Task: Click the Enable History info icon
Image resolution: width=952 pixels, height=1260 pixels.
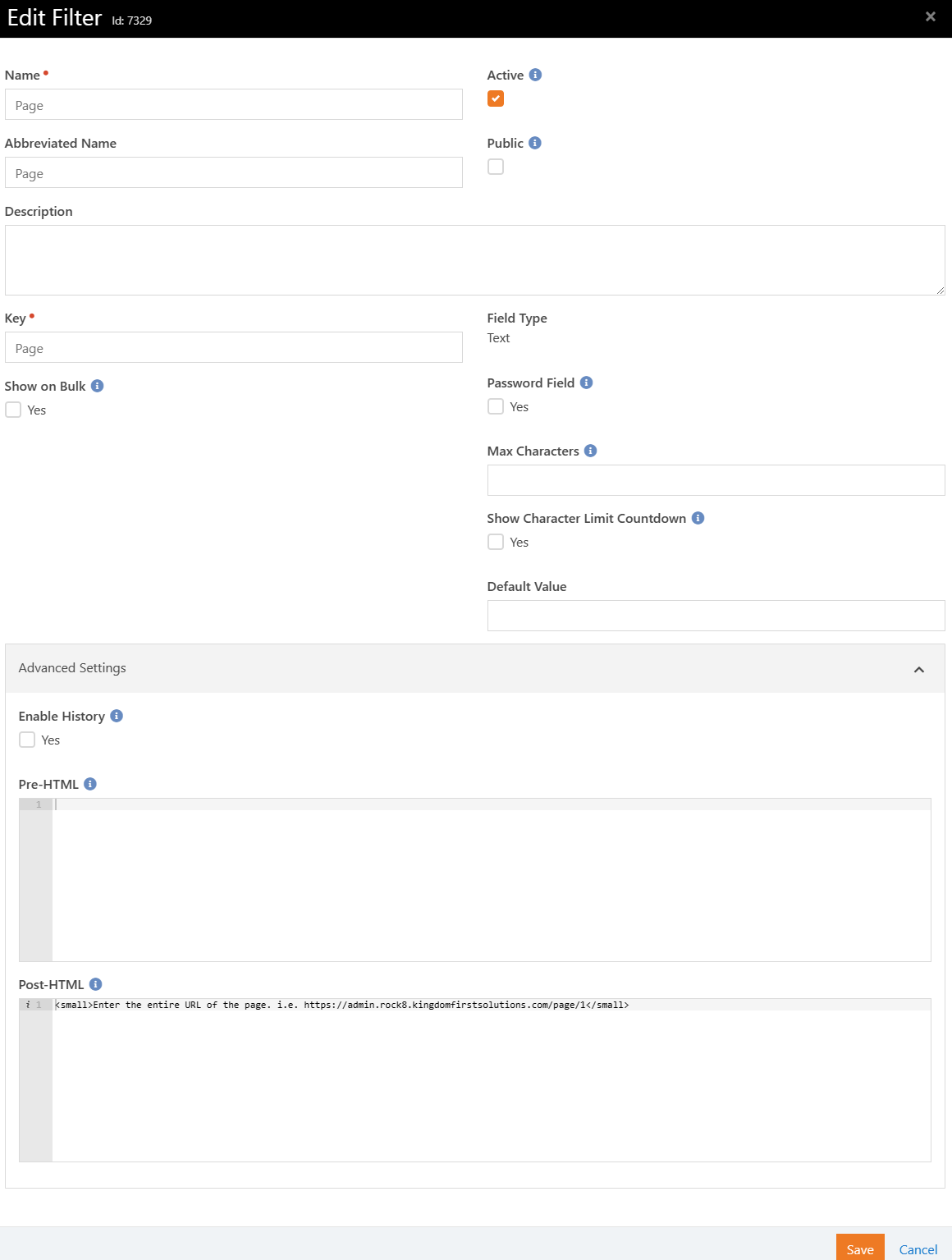Action: point(117,716)
